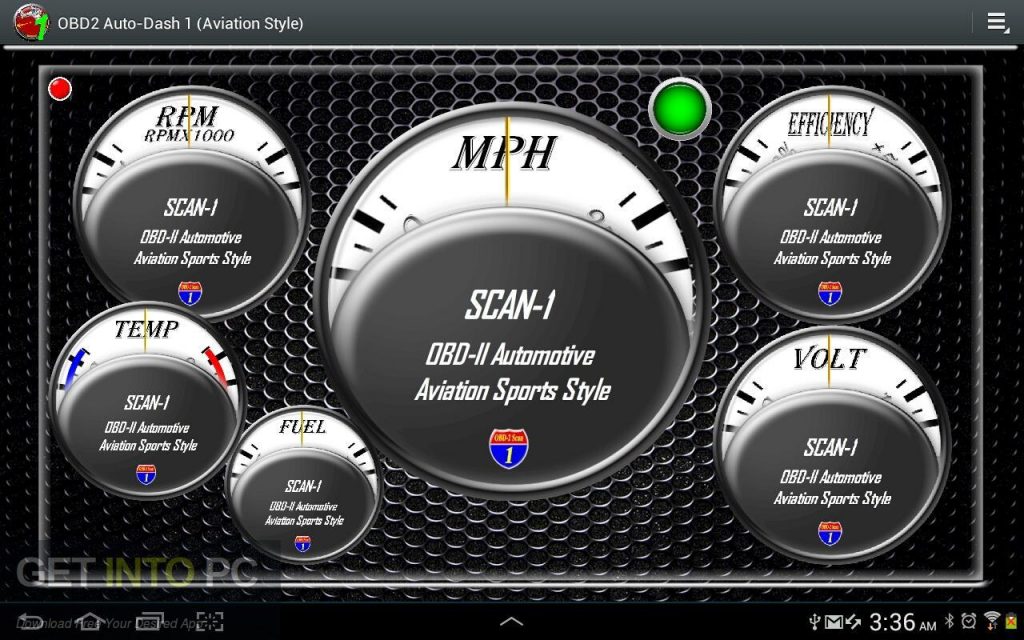1024x640 pixels.
Task: Tap the red warning indicator light
Action: pyautogui.click(x=60, y=89)
